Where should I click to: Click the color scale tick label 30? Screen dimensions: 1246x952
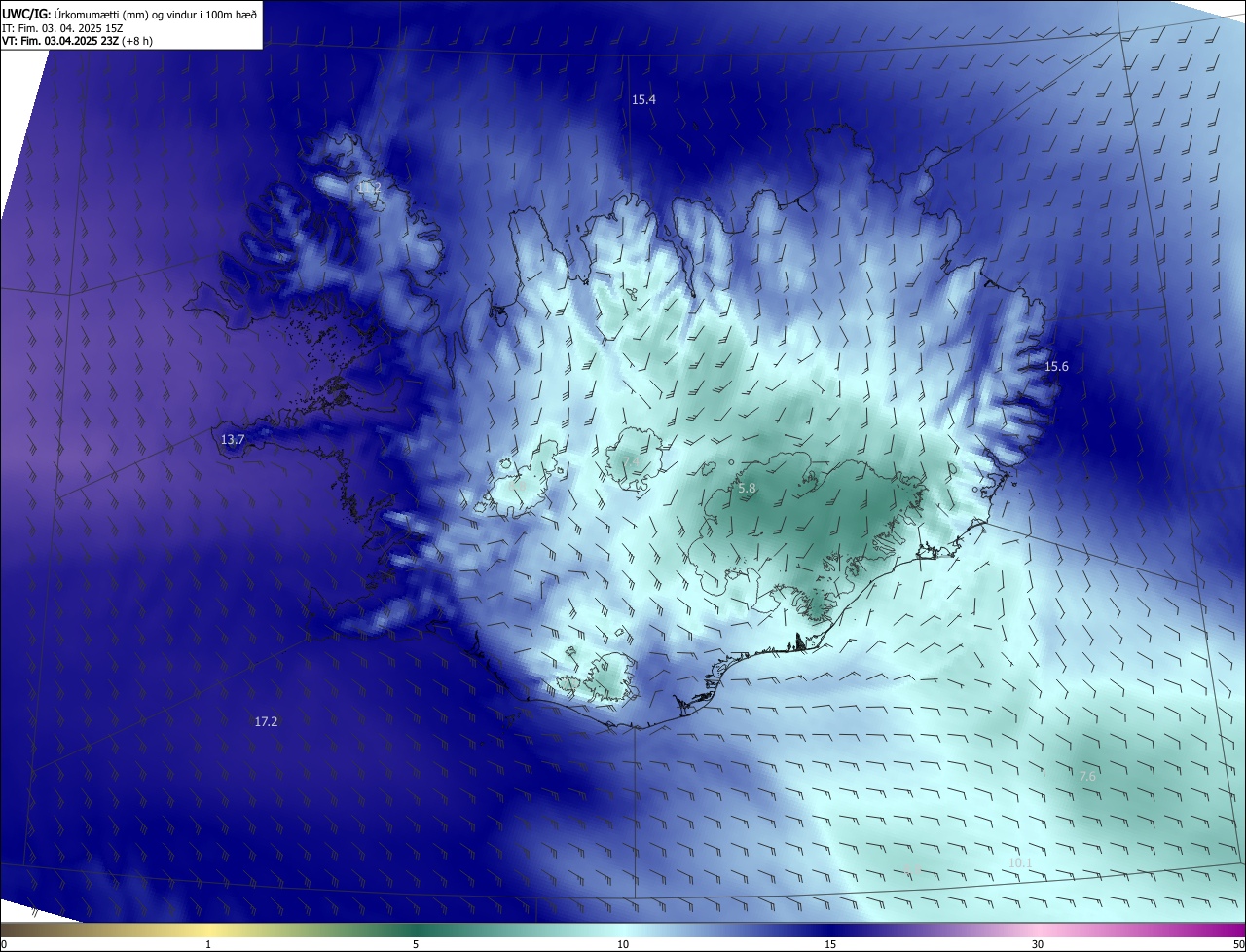point(1038,944)
